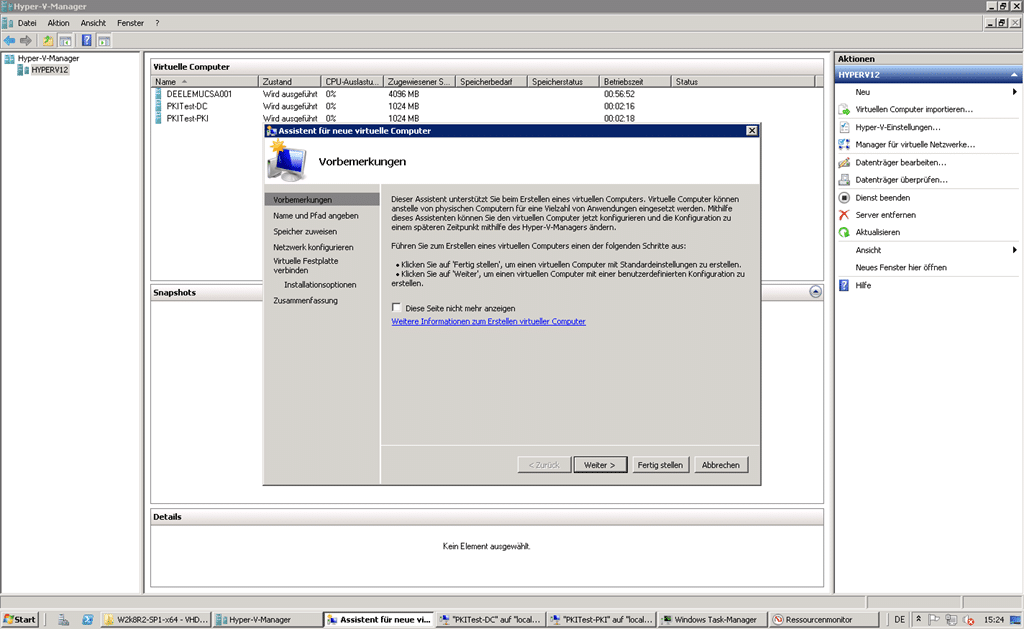Screen dimensions: 1024x629
Task: Select Hyper-V-Manager root in the left tree
Action: click(x=48, y=58)
